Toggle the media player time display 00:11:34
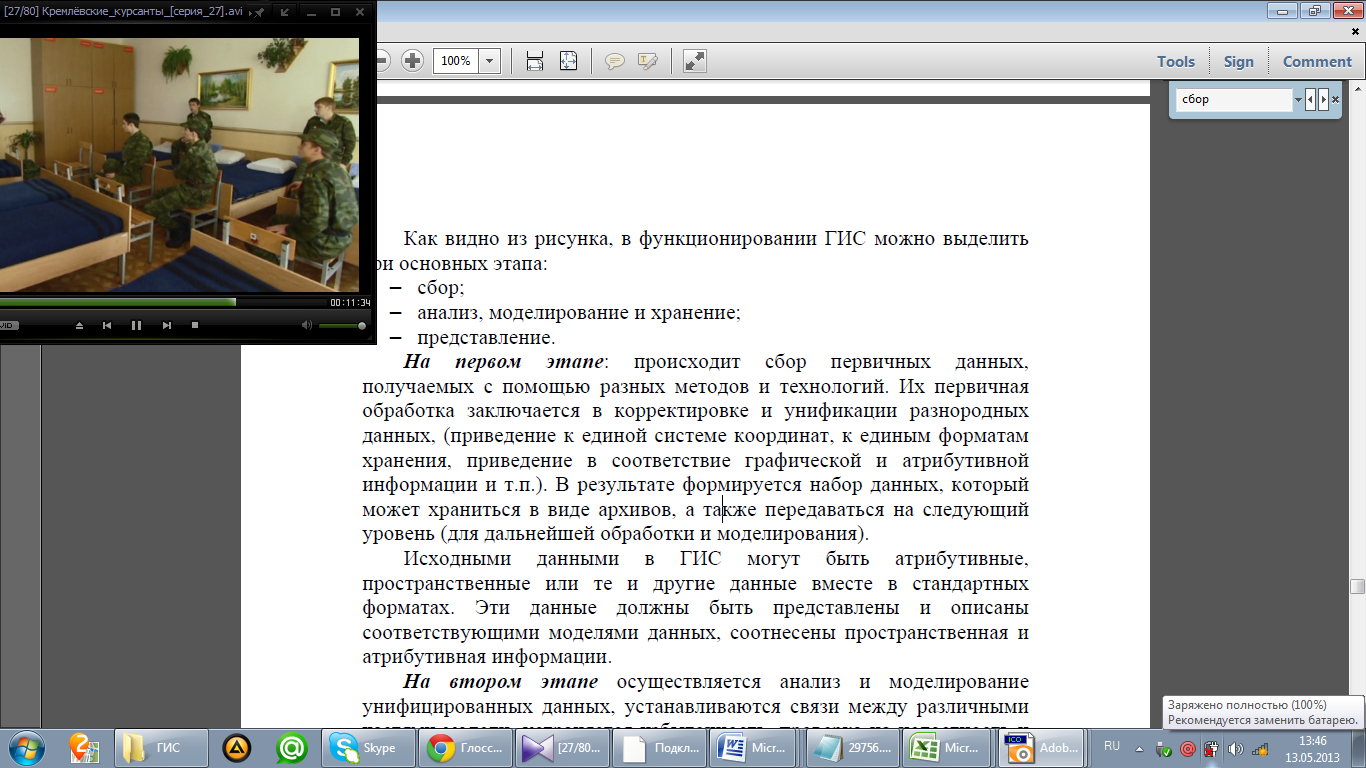Viewport: 1366px width, 768px height. (x=350, y=302)
